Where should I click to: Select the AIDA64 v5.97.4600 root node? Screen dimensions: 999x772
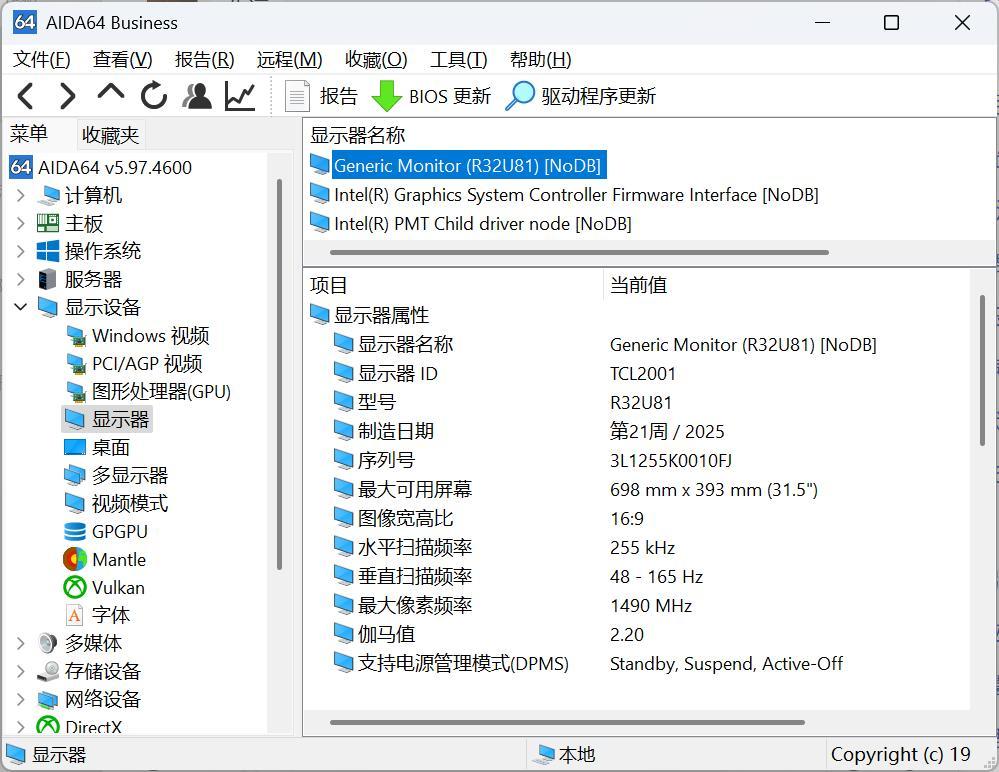pos(101,168)
